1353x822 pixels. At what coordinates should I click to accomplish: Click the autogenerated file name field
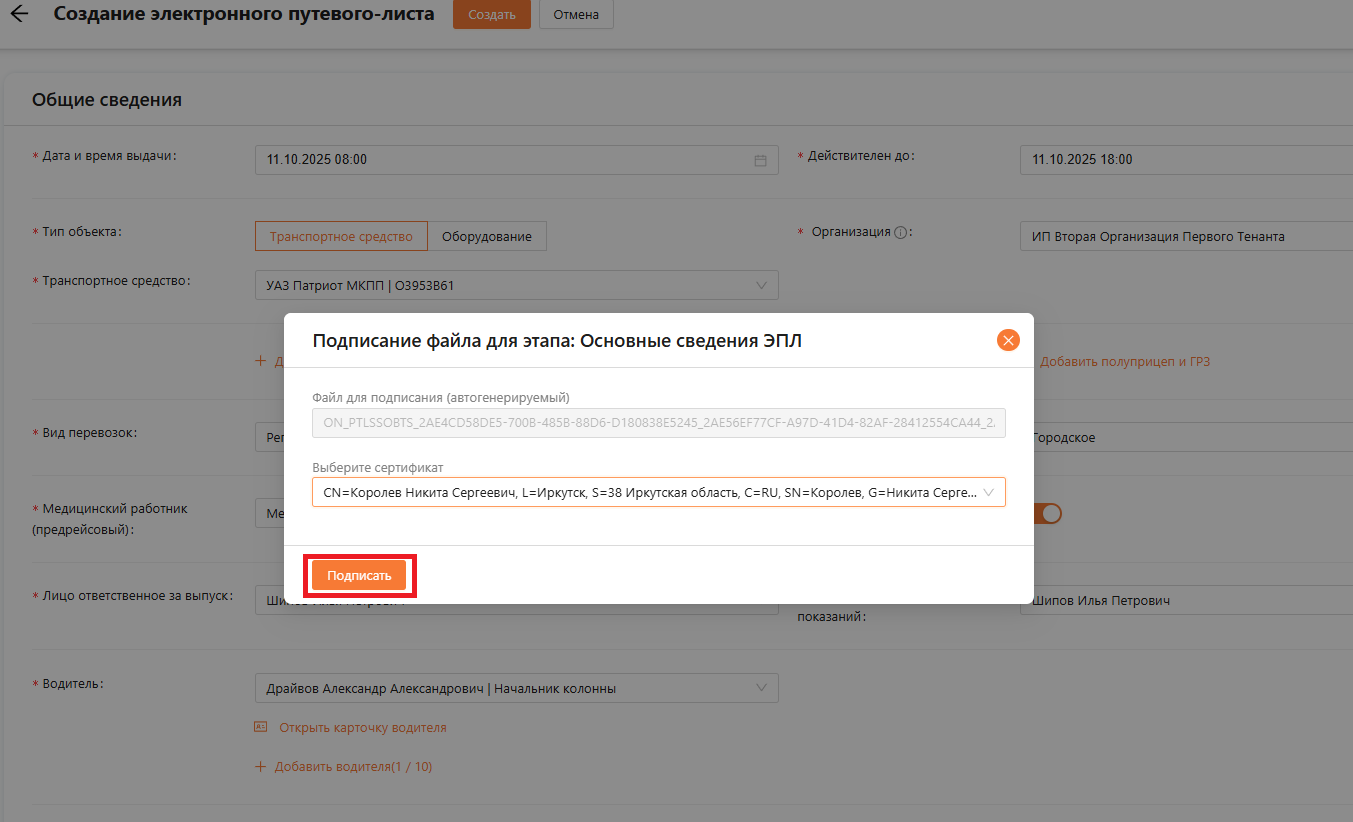coord(658,423)
